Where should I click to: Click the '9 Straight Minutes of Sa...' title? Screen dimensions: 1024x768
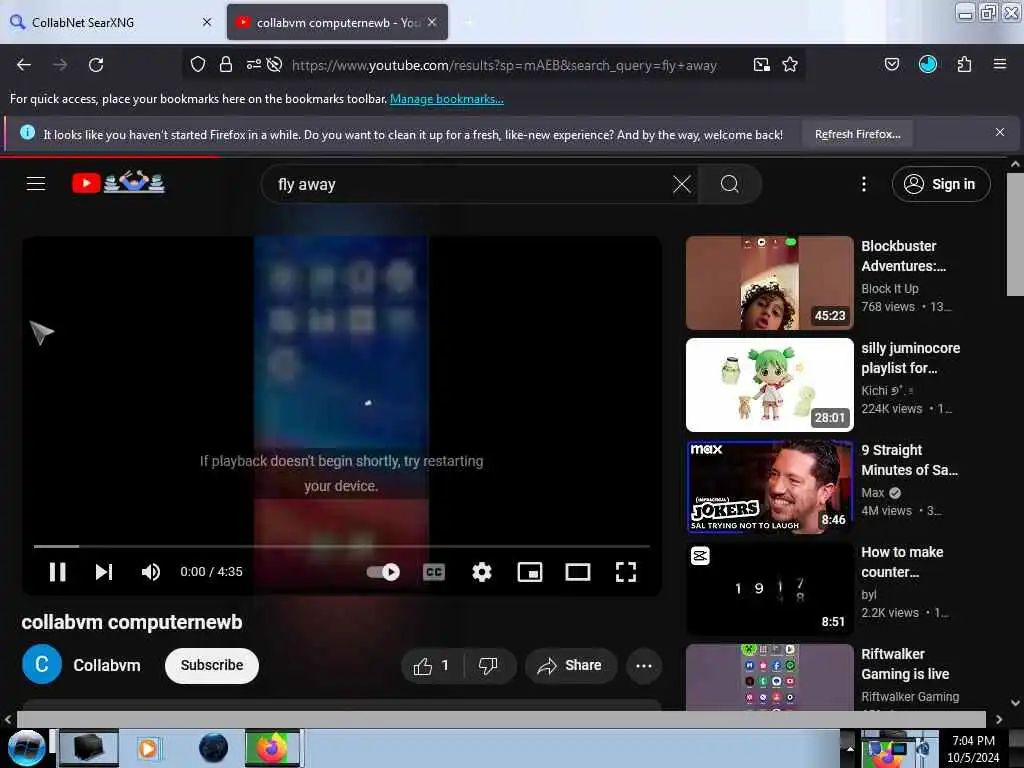tap(909, 460)
